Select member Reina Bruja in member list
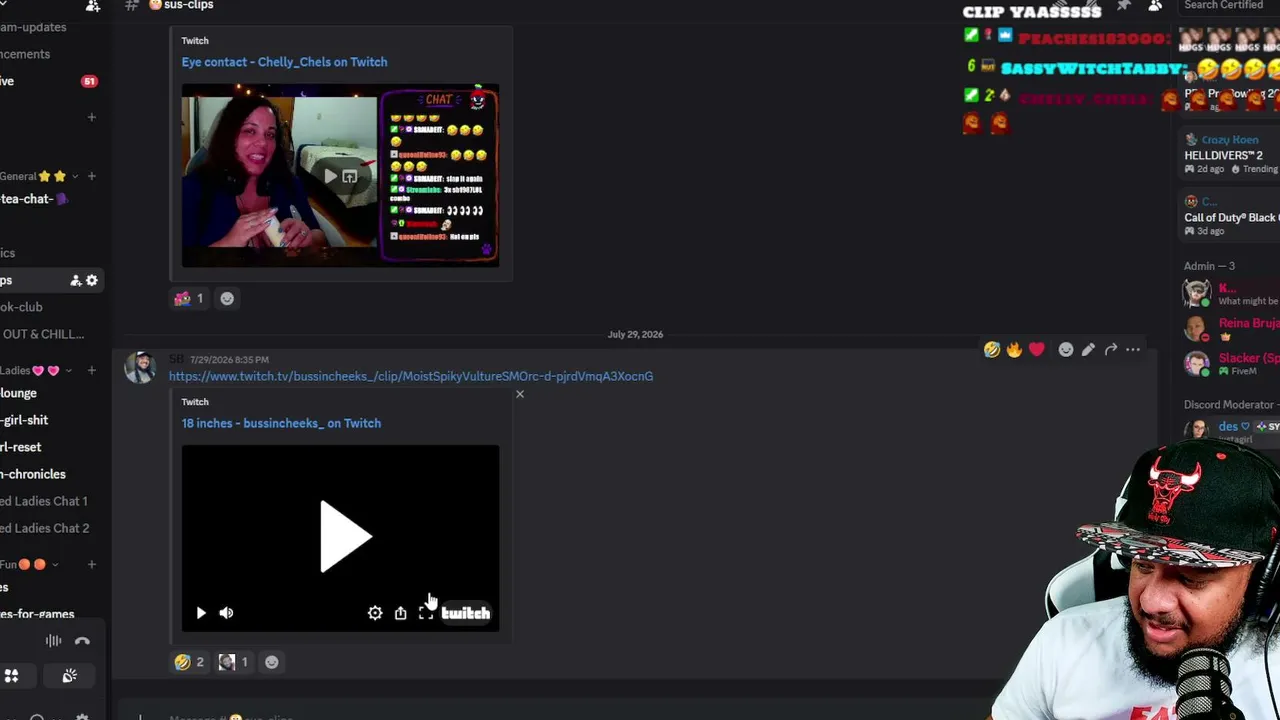1280x720 pixels. point(1230,329)
